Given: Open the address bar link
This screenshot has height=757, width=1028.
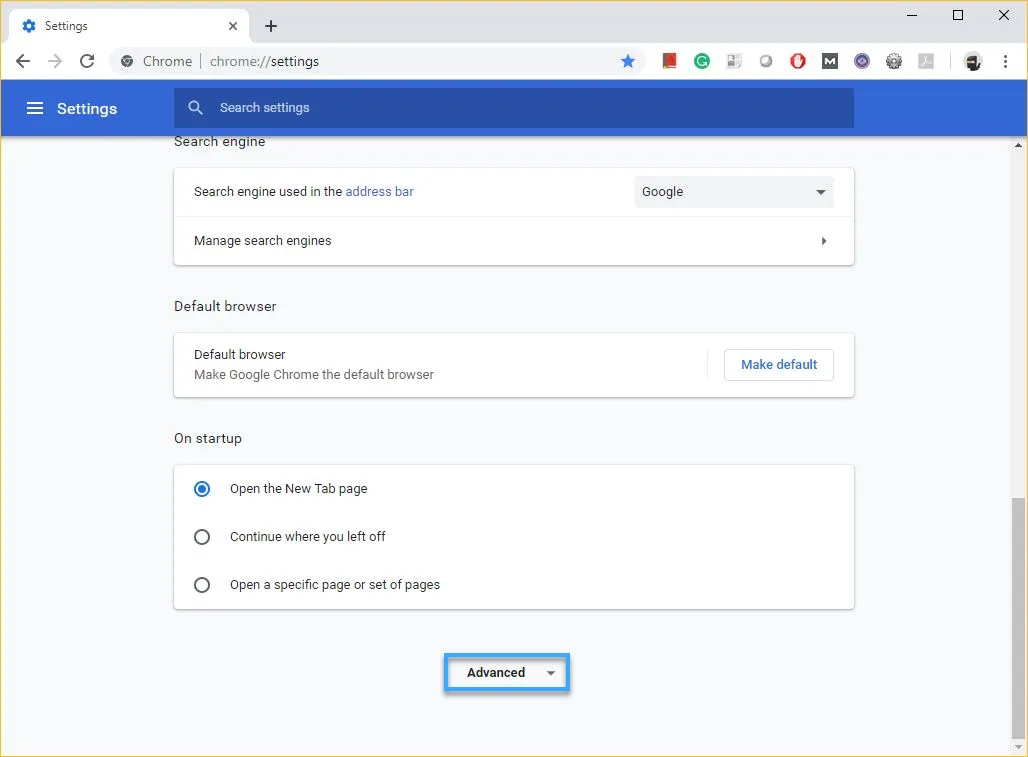Looking at the screenshot, I should pos(379,191).
